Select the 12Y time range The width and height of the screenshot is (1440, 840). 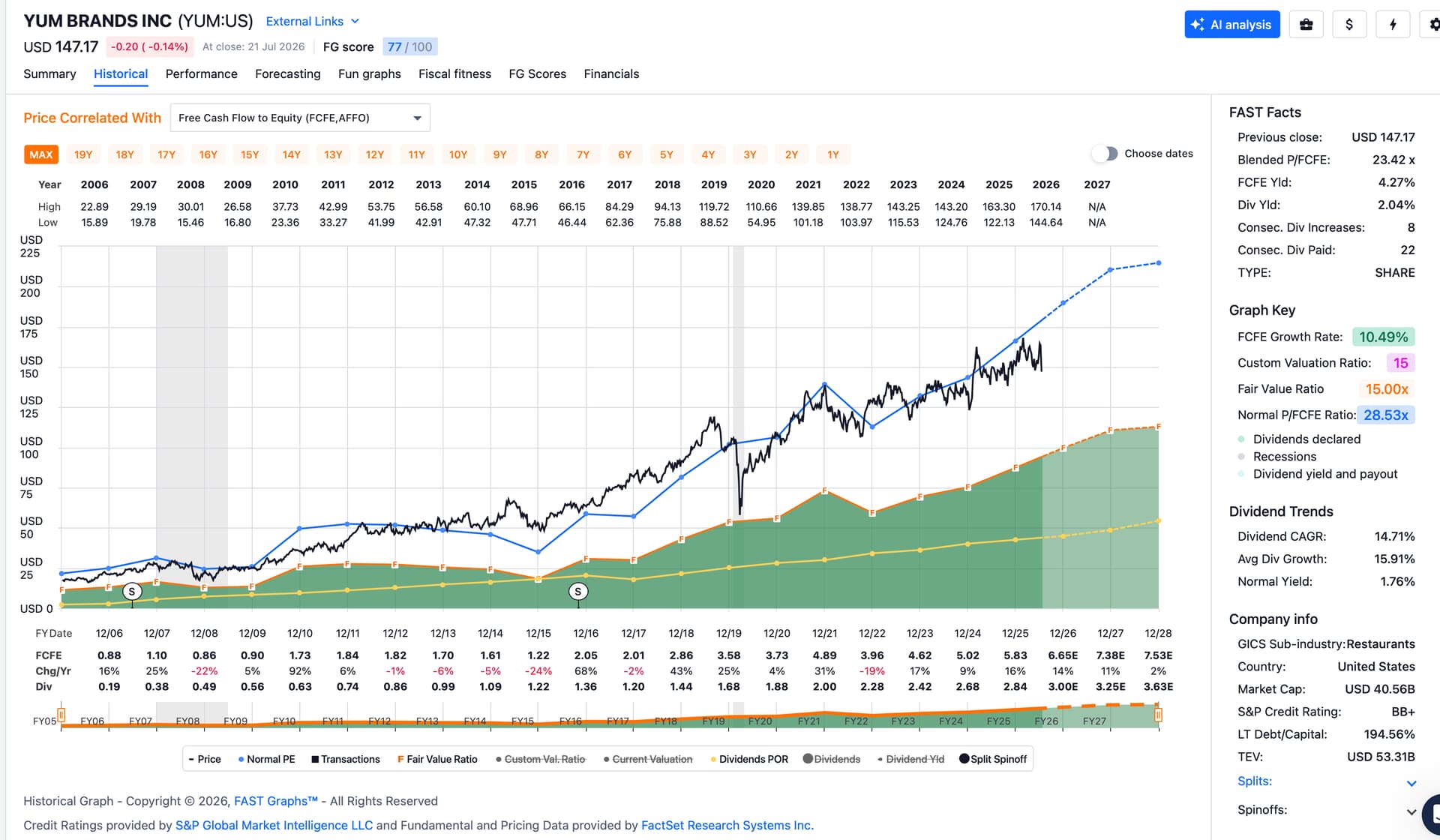click(375, 154)
